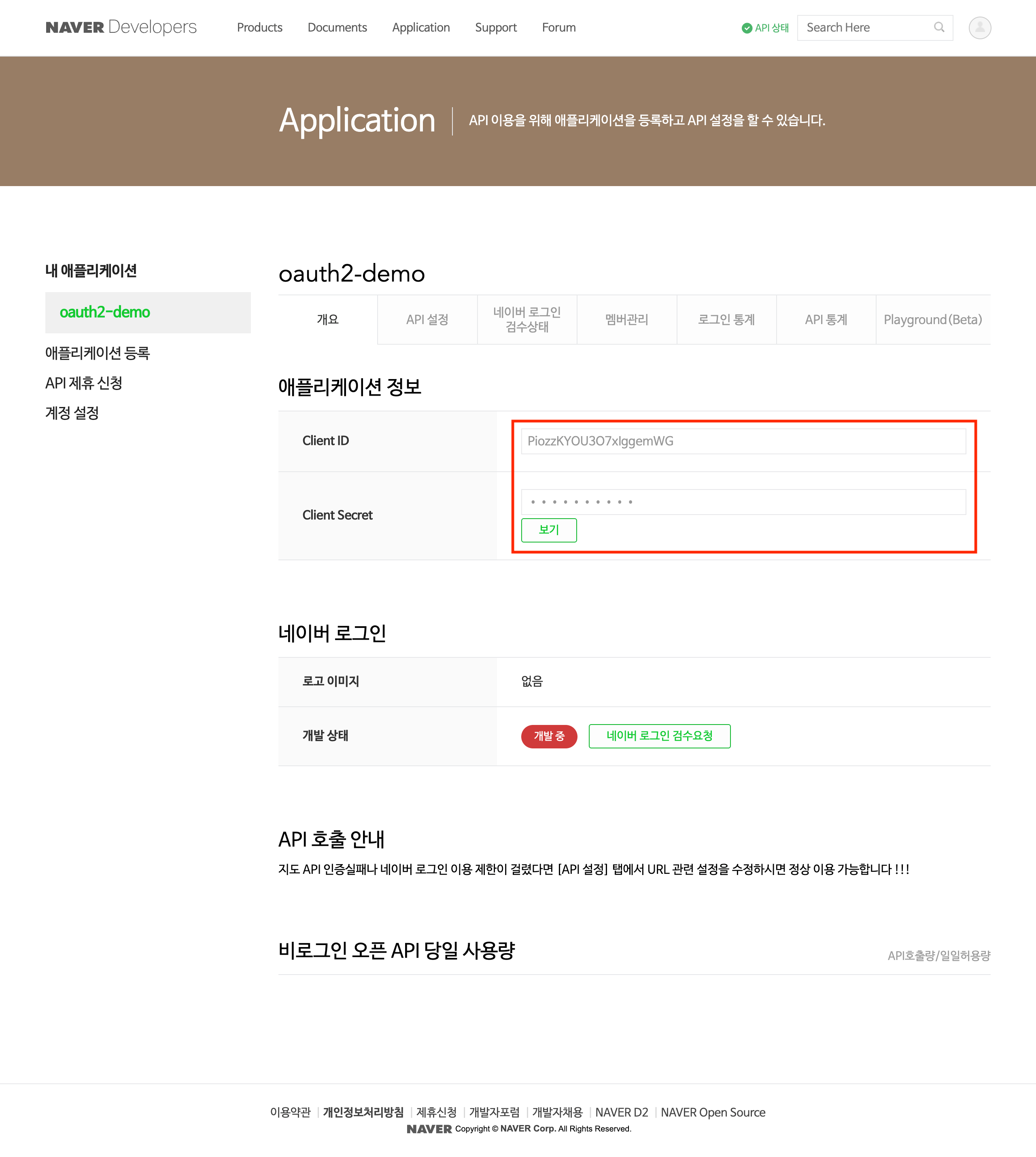Click the 애플리케이션 정보 heading
The height and width of the screenshot is (1157, 1036).
[350, 387]
